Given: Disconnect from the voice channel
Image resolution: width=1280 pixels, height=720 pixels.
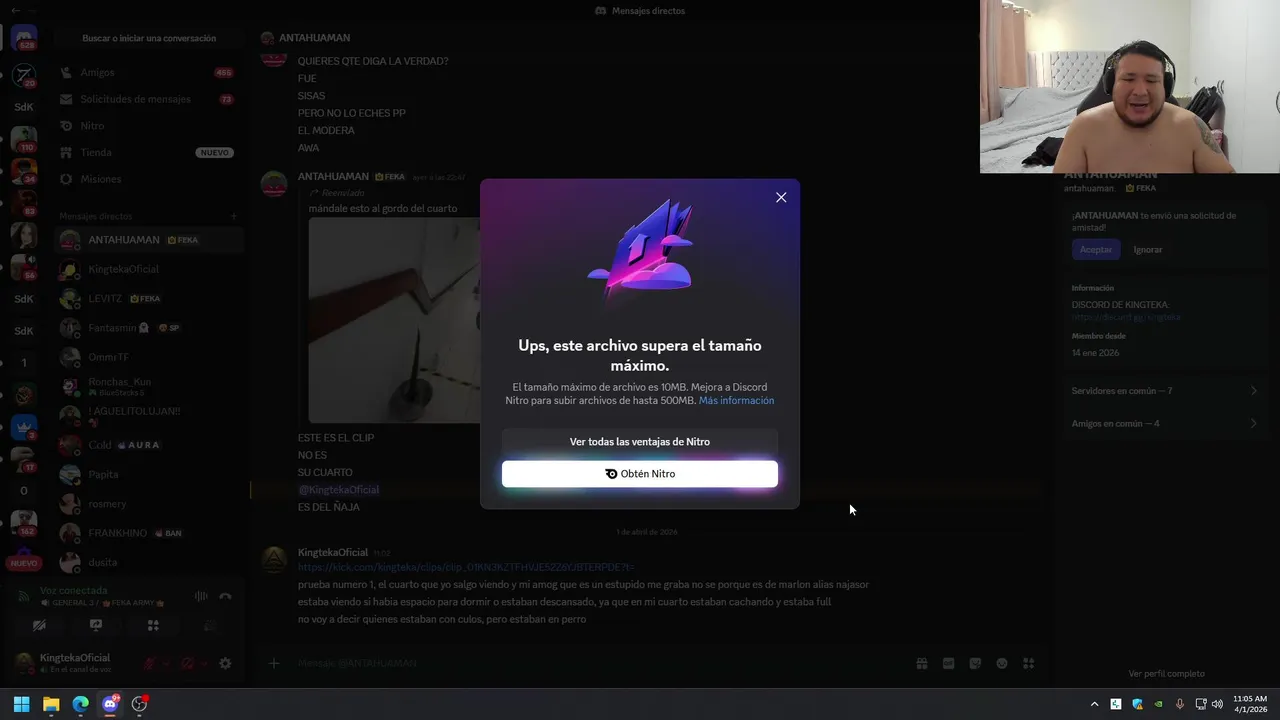Looking at the screenshot, I should [225, 596].
